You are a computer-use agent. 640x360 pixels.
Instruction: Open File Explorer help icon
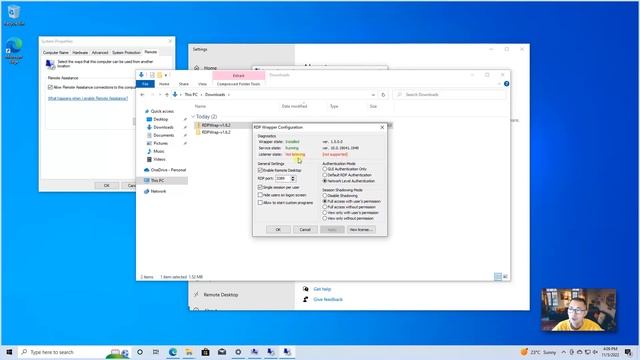tap(507, 84)
